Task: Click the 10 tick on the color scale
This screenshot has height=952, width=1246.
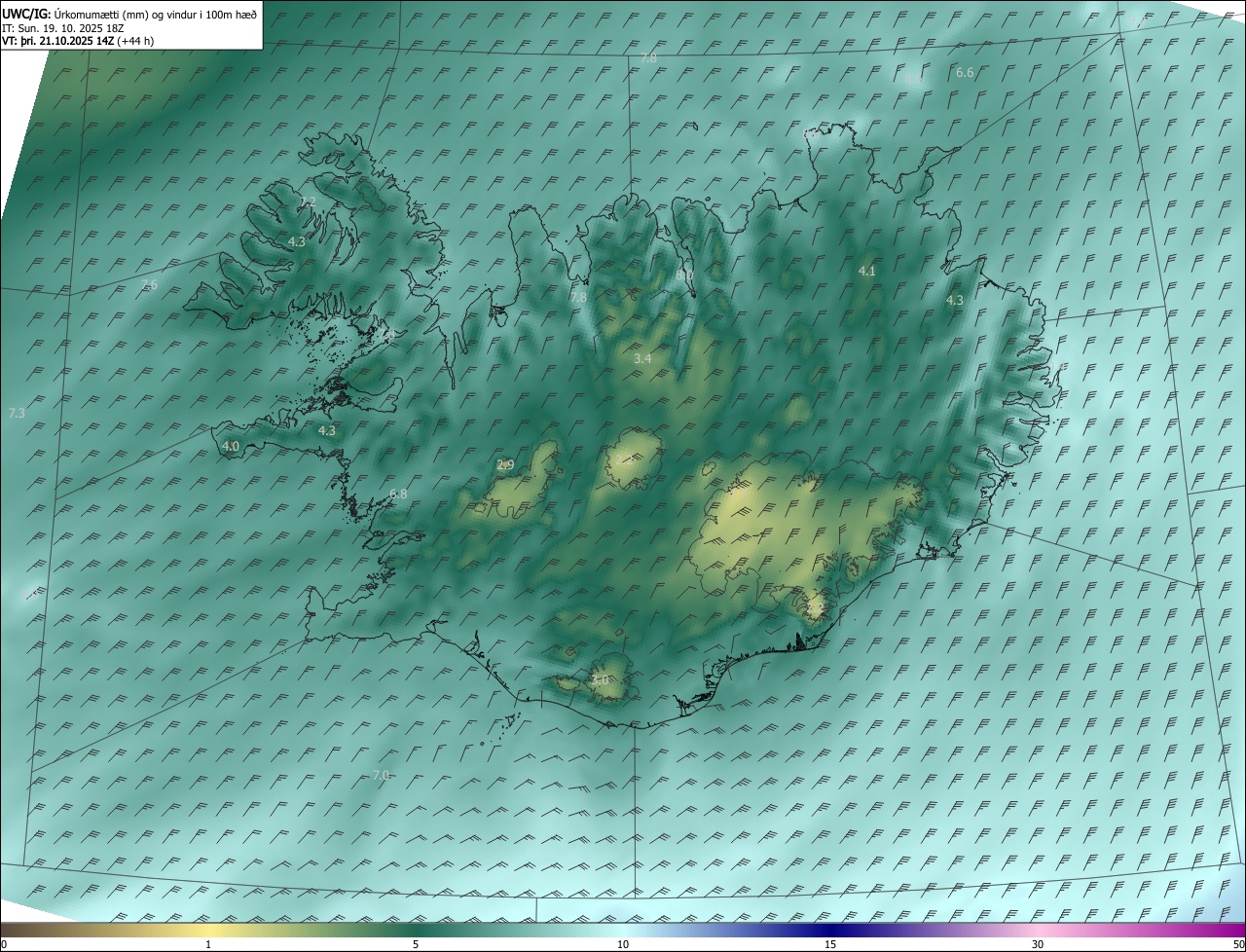Action: (623, 945)
